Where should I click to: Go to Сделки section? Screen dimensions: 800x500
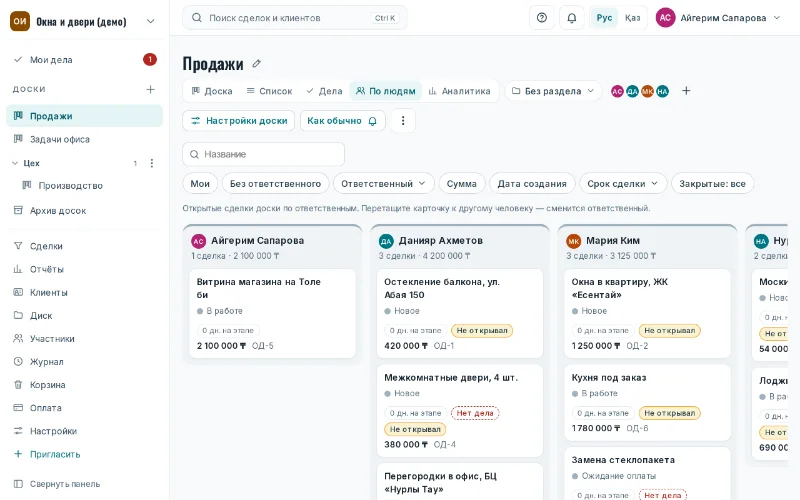pos(84,246)
